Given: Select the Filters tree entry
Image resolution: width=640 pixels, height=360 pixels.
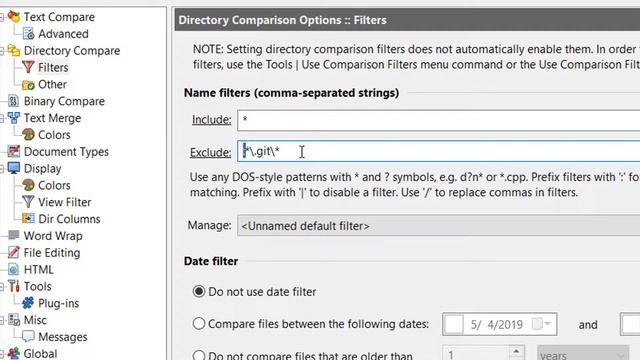Looking at the screenshot, I should click(53, 67).
